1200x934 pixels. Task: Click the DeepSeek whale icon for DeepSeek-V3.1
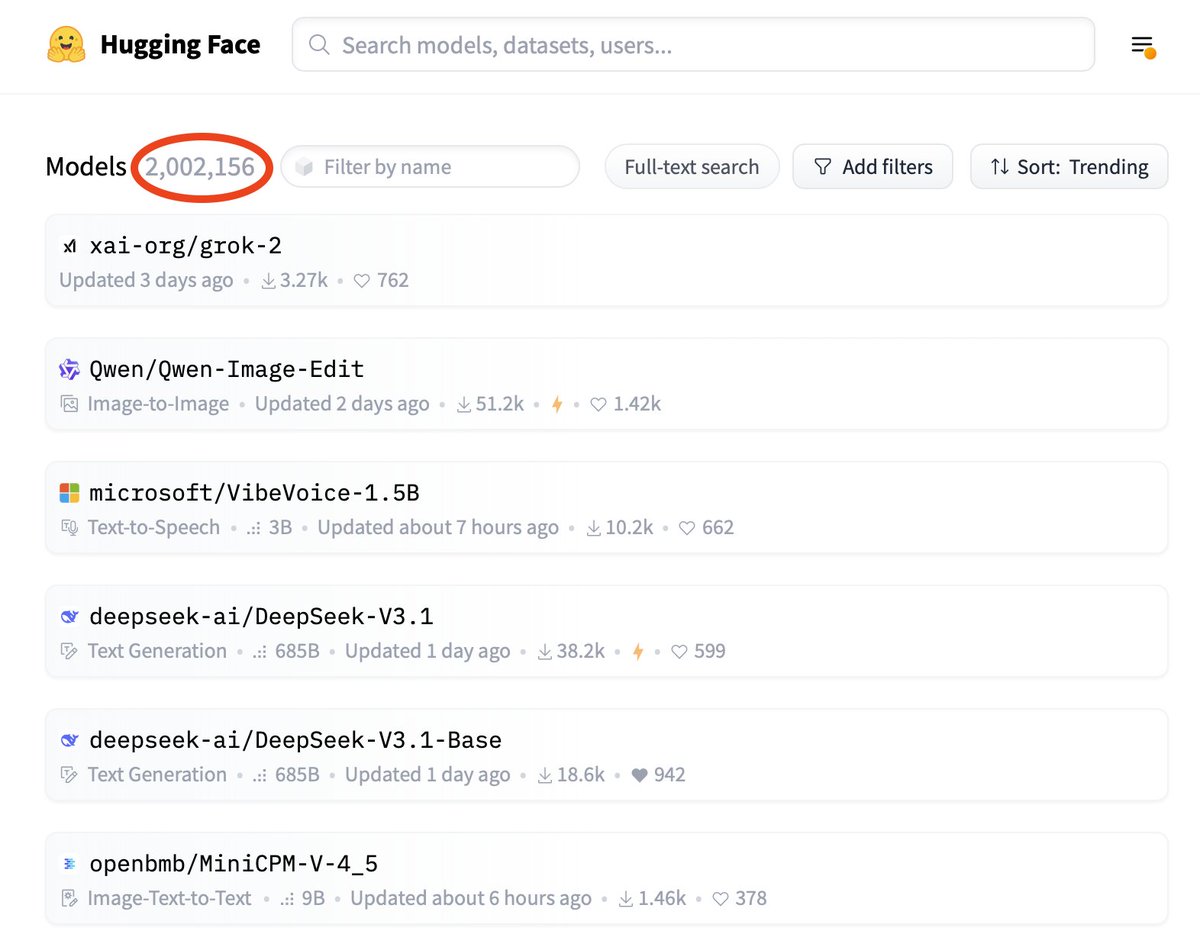[69, 617]
